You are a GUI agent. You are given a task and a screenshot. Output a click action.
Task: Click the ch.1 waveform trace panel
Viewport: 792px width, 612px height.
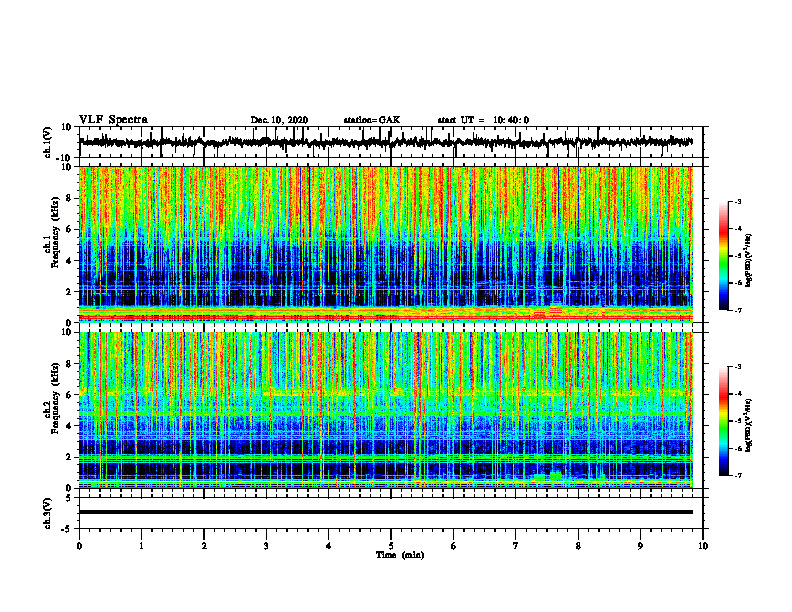[x=391, y=142]
